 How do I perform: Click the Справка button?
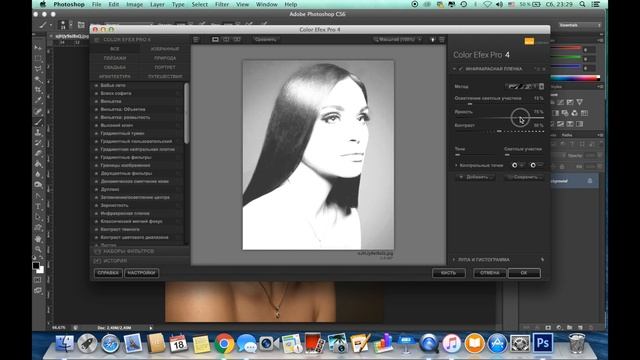pos(108,273)
